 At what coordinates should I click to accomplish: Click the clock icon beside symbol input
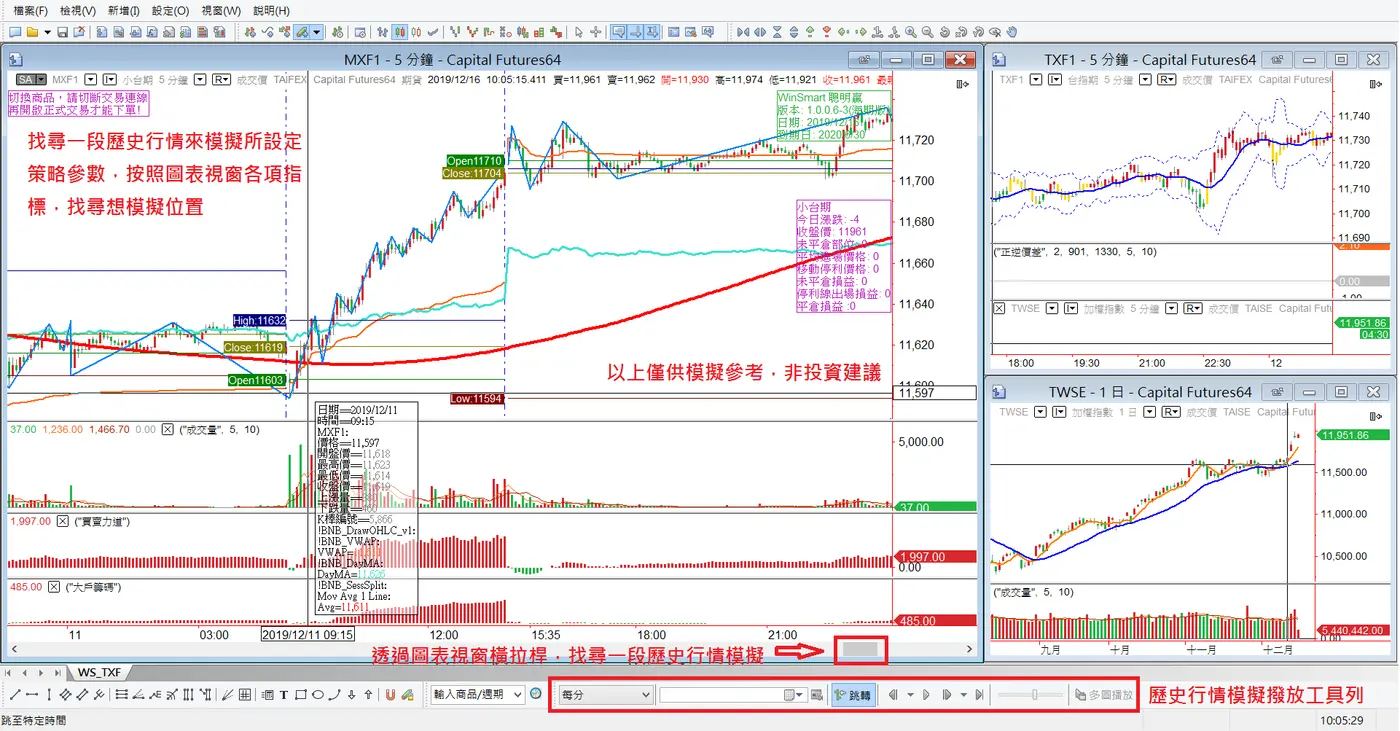pyautogui.click(x=535, y=694)
